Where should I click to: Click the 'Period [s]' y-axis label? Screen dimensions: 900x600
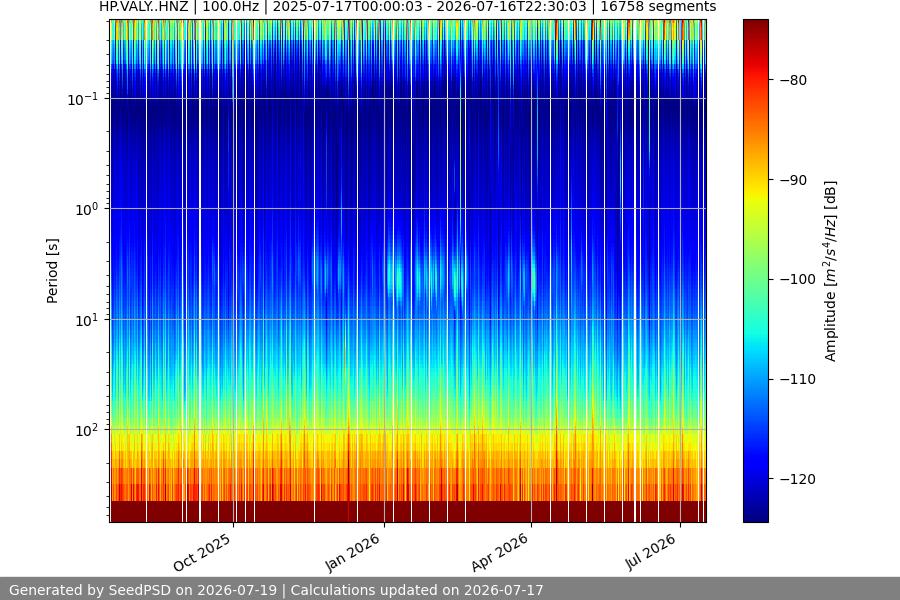tap(52, 271)
